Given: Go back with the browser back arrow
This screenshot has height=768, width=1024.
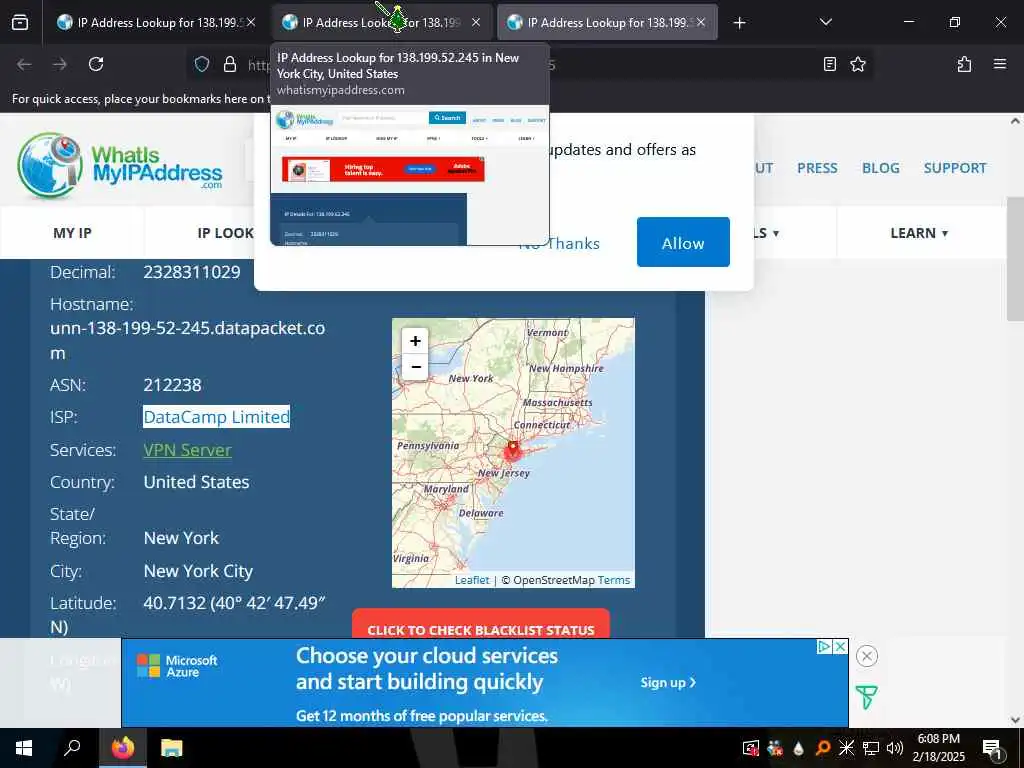Looking at the screenshot, I should point(24,64).
